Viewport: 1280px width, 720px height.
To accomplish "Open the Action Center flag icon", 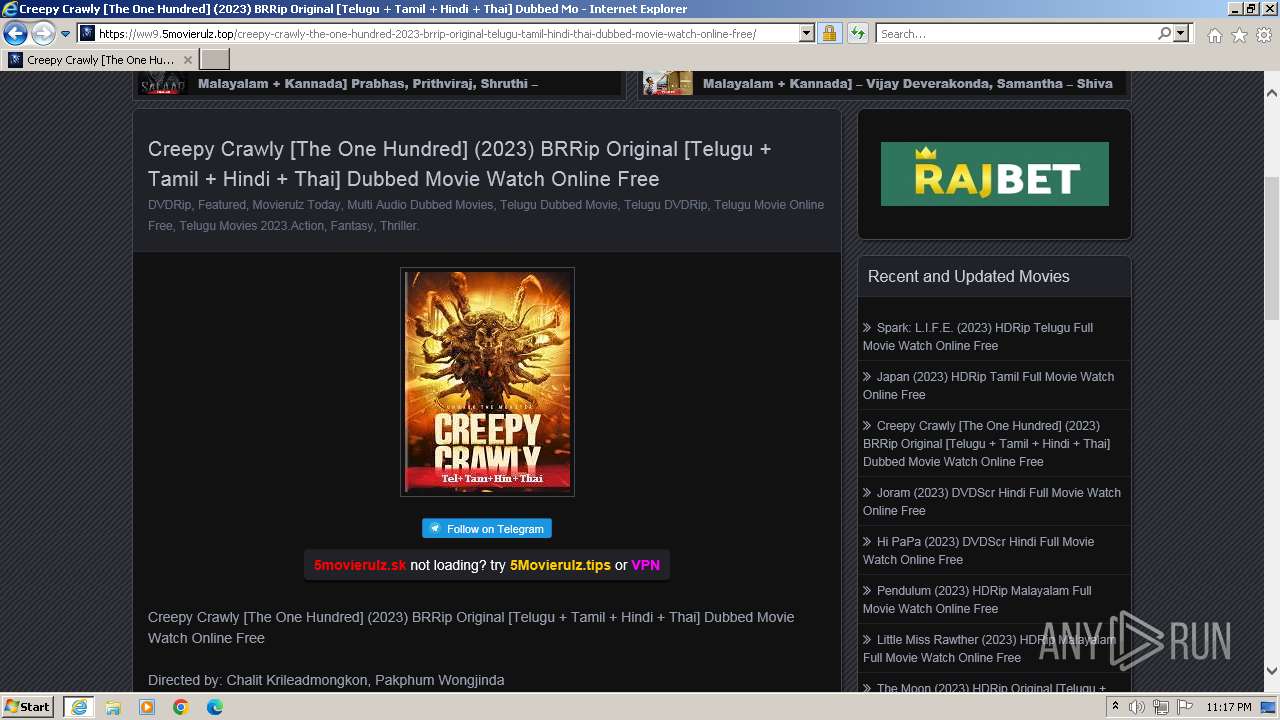I will pos(1183,707).
